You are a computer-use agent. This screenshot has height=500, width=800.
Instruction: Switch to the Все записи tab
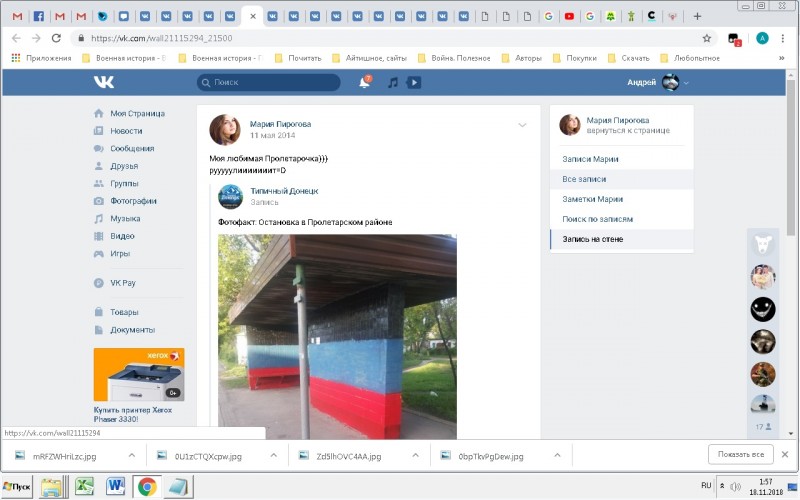coord(584,179)
